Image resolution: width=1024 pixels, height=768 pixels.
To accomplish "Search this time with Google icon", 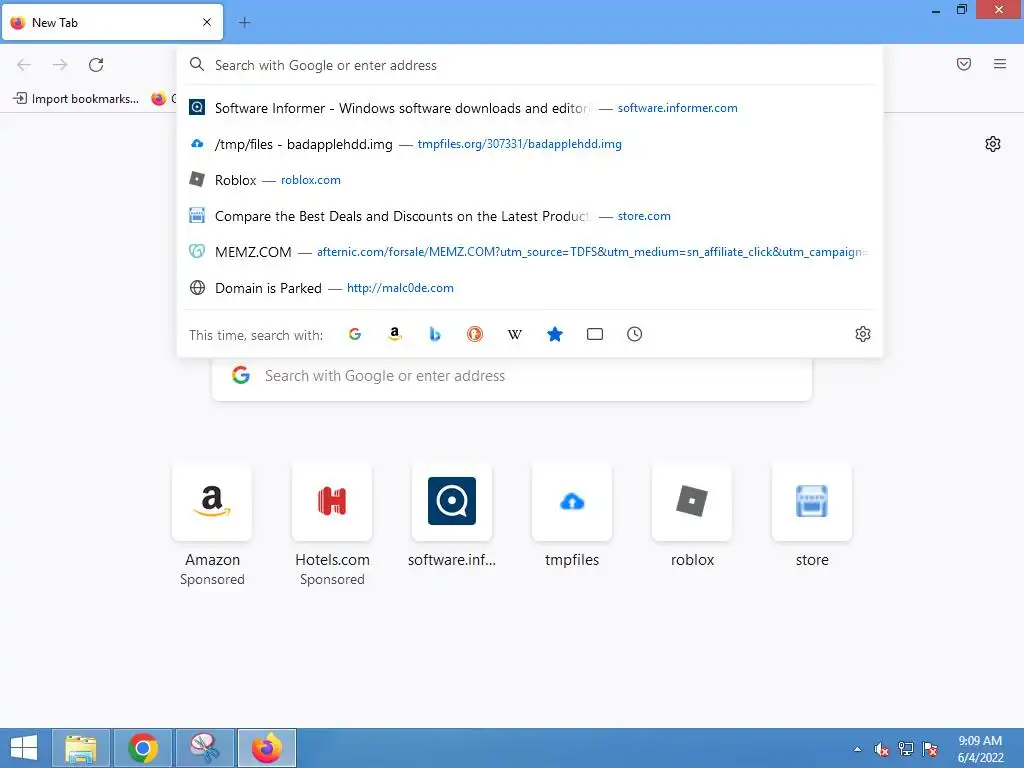I will tap(355, 334).
